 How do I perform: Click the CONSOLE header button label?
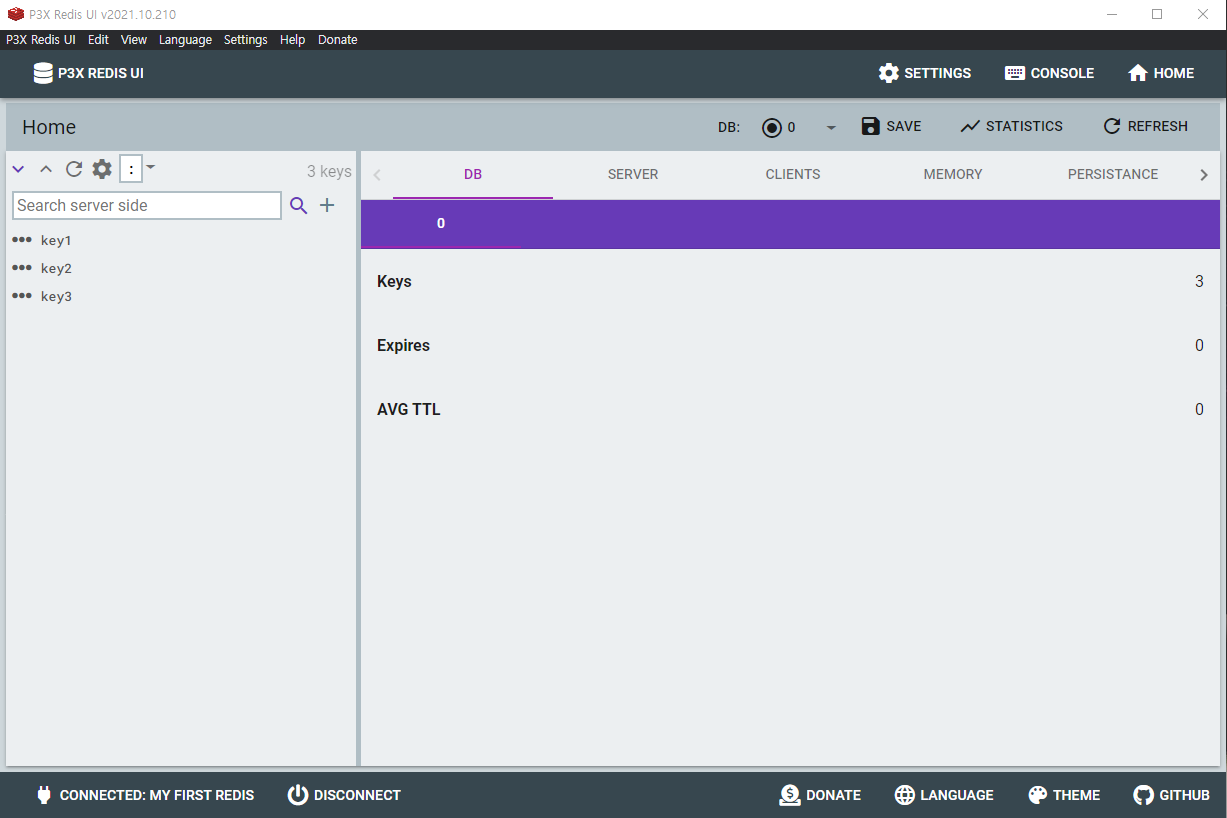[1062, 73]
